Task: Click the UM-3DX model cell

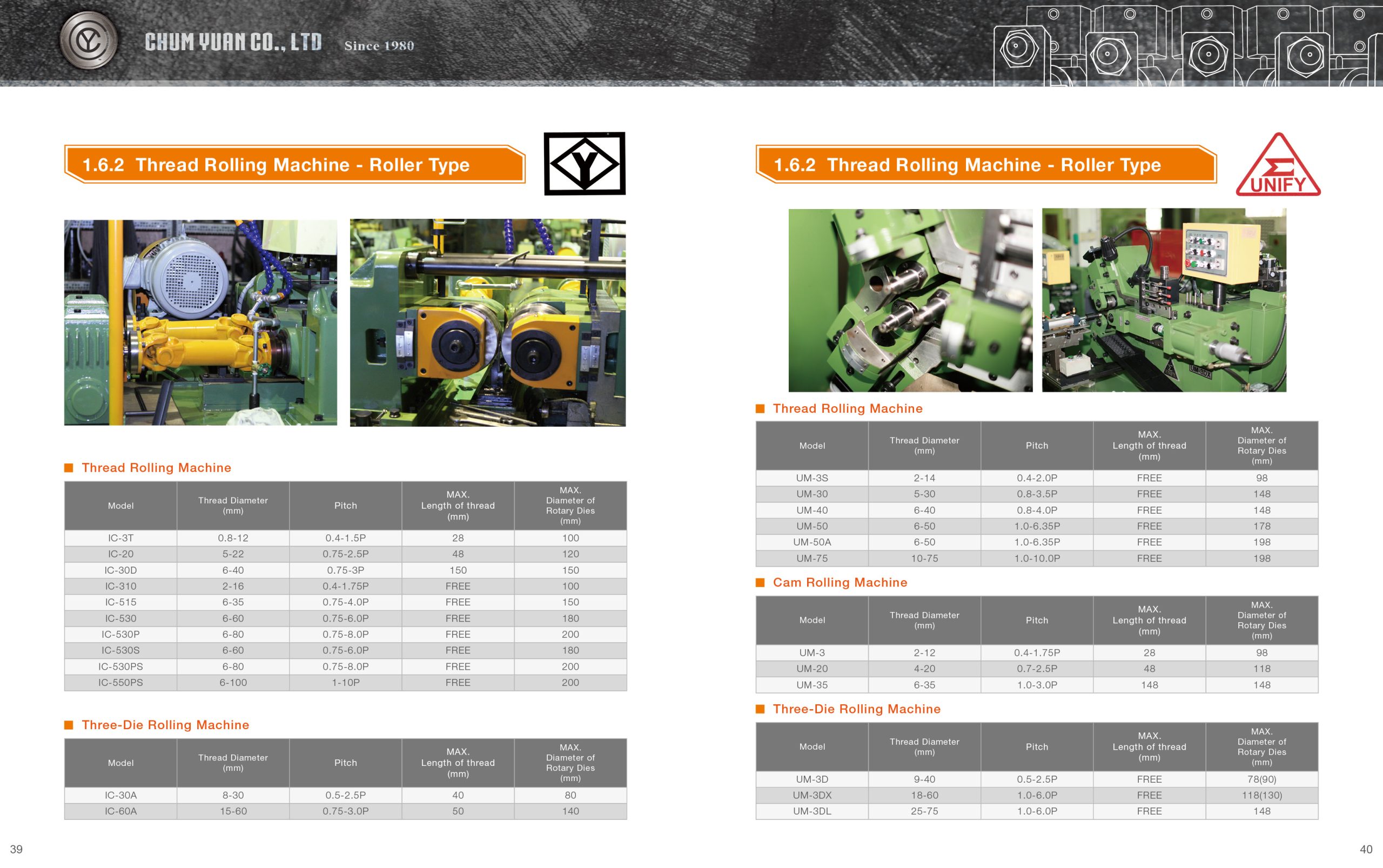Action: 812,795
